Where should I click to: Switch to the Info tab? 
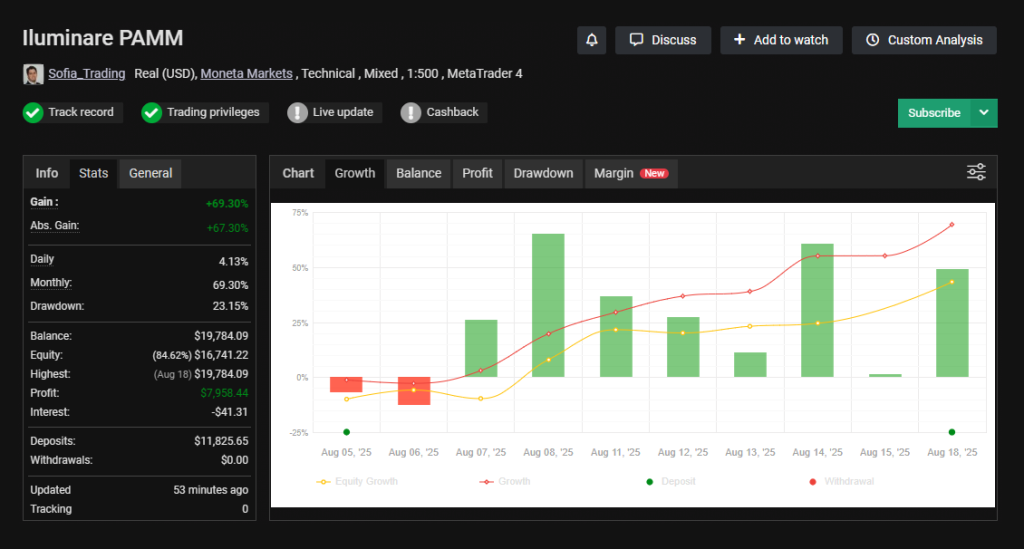click(46, 174)
